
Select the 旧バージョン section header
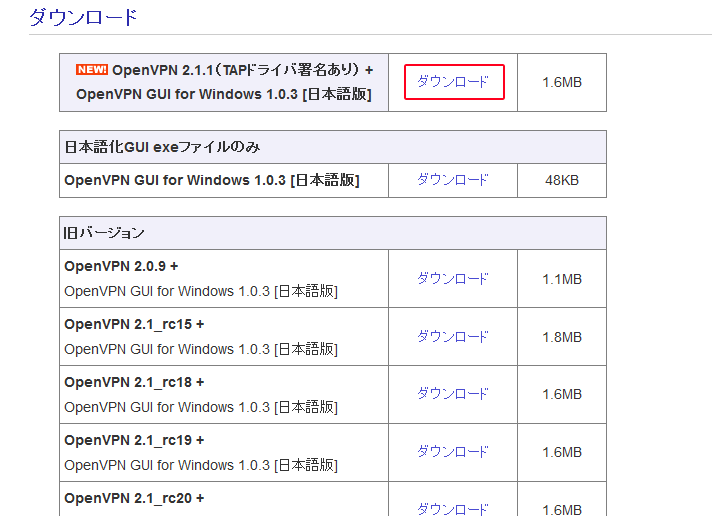105,233
